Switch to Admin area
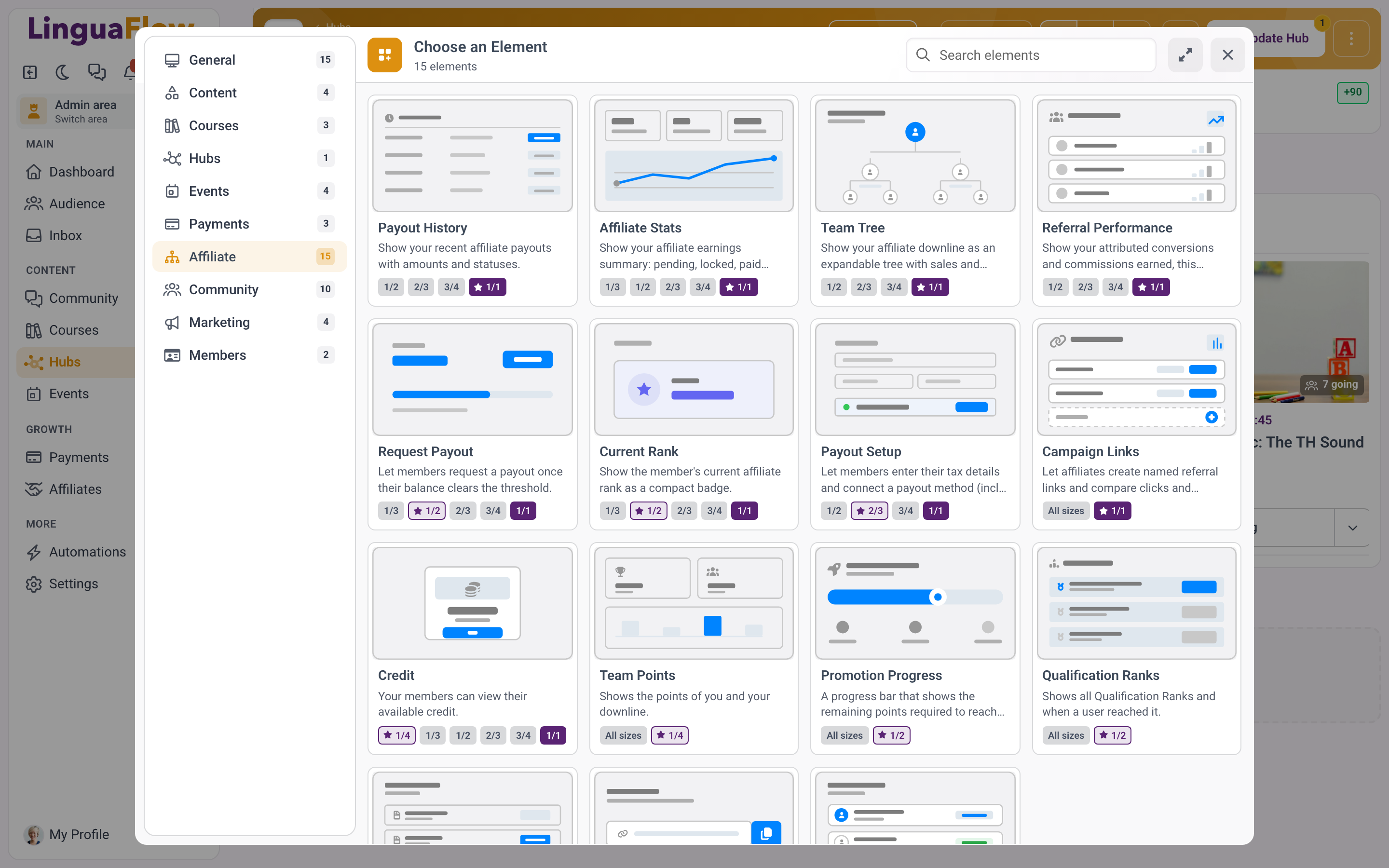 [x=76, y=111]
